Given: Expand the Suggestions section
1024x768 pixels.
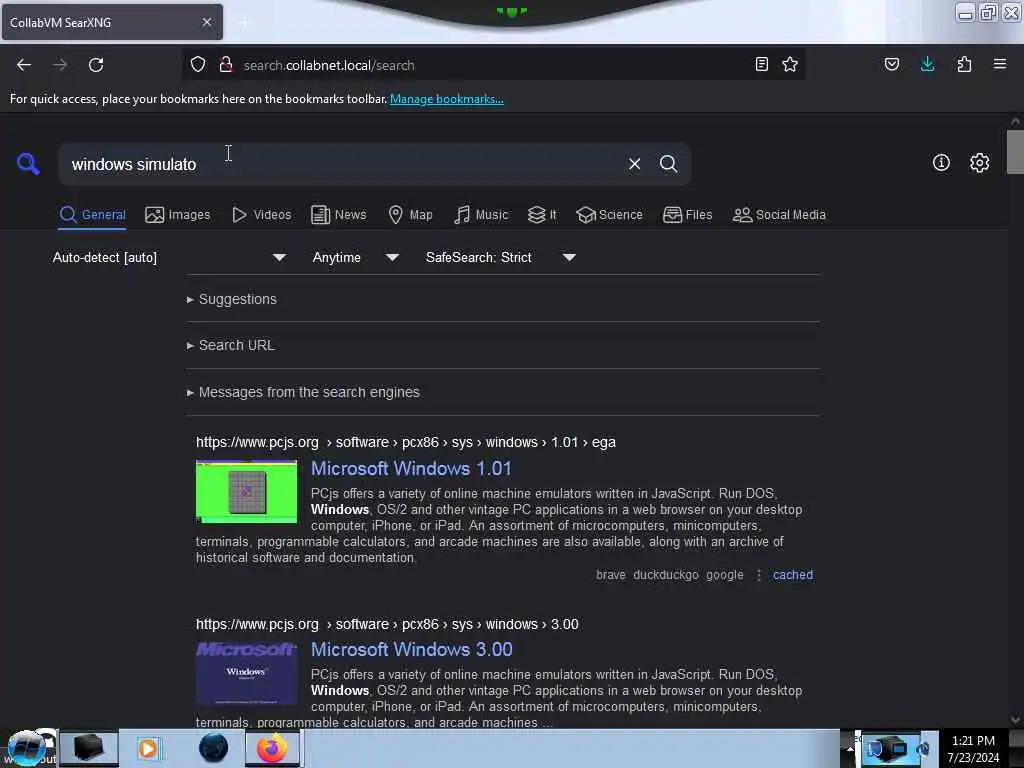Looking at the screenshot, I should pos(232,299).
